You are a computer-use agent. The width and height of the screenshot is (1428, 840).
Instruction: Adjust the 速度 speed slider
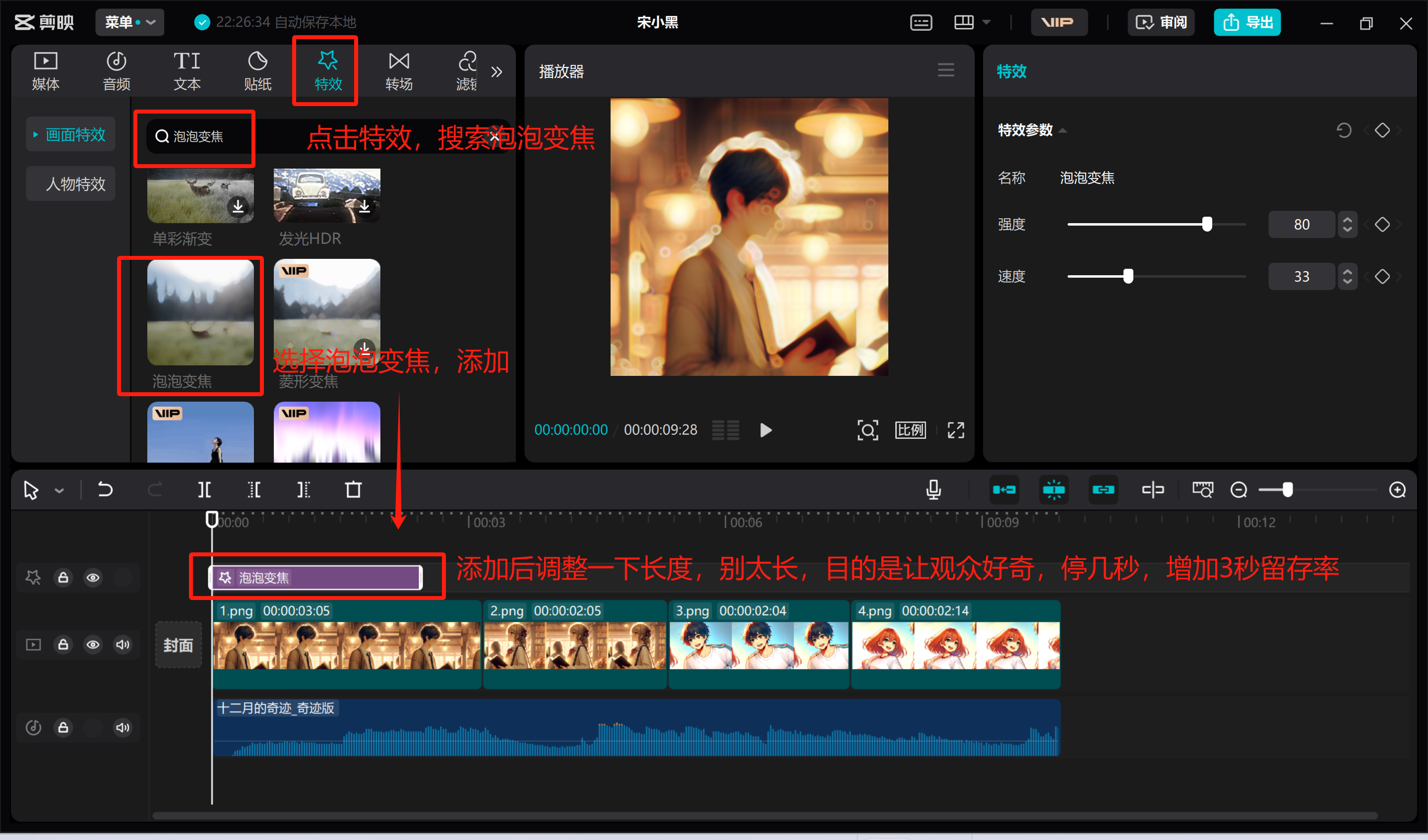point(1128,276)
